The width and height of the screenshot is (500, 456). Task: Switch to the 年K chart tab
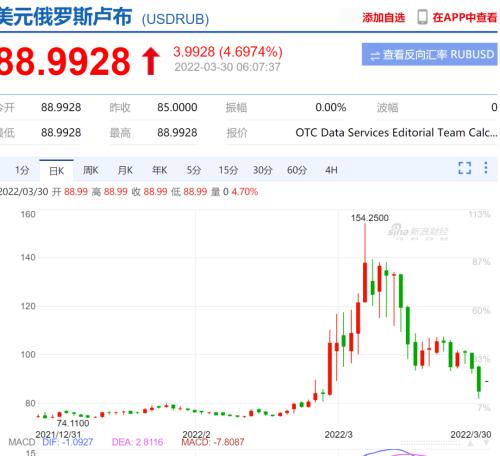159,170
